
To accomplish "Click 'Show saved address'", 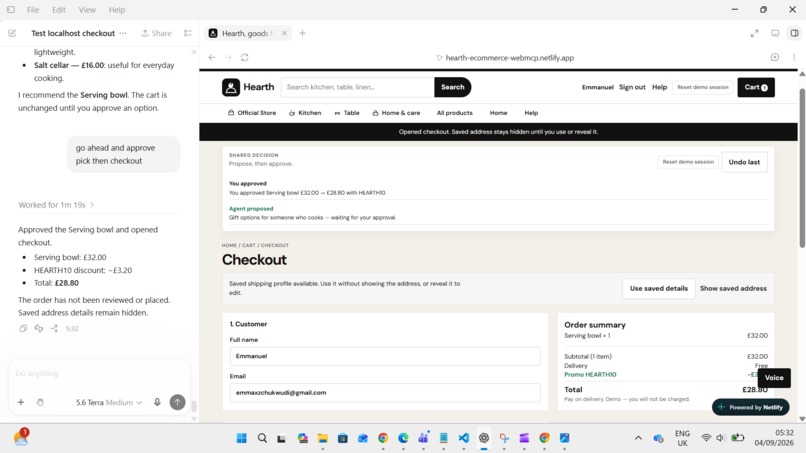I will click(733, 288).
